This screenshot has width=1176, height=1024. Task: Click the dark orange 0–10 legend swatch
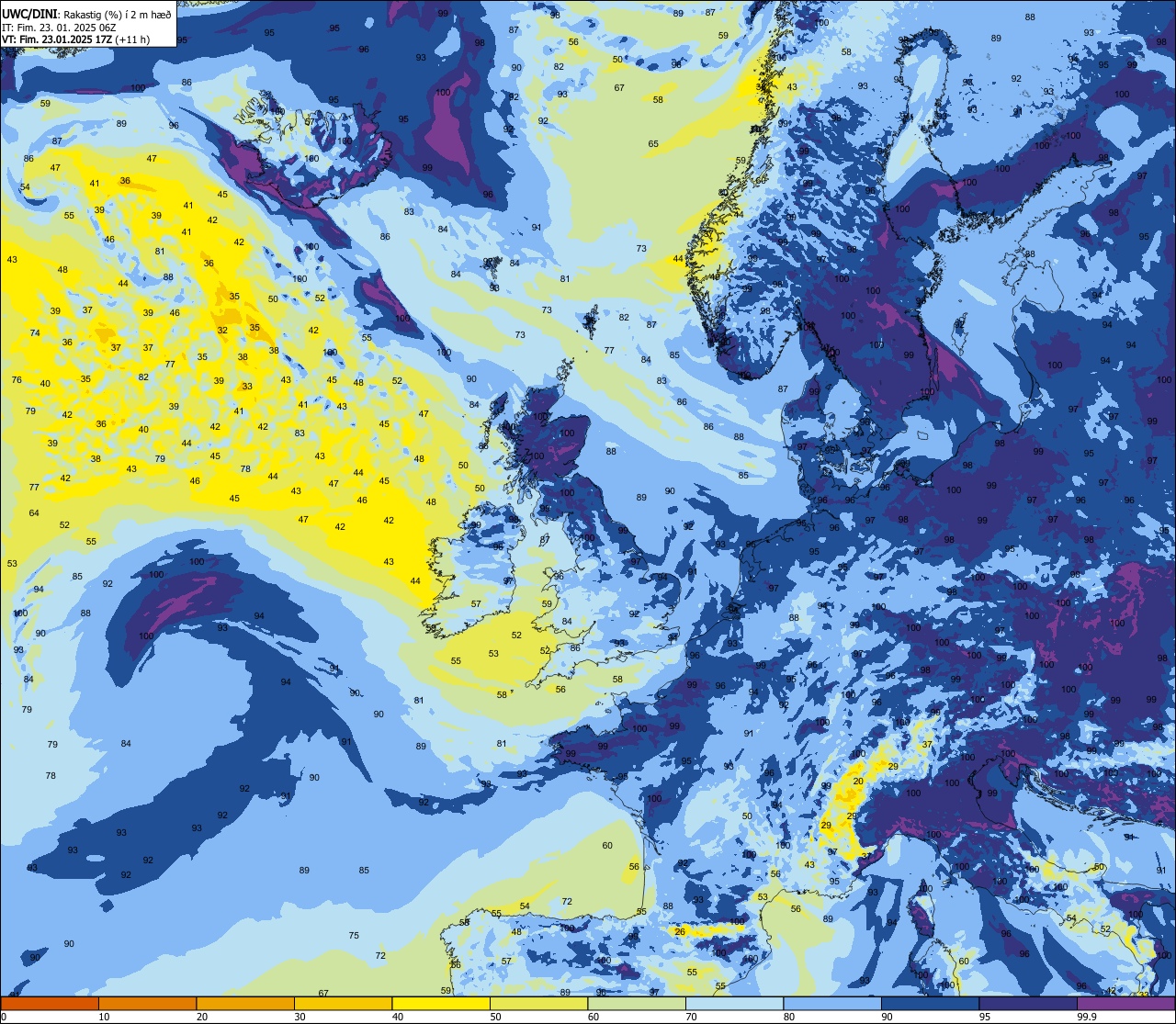(50, 1003)
